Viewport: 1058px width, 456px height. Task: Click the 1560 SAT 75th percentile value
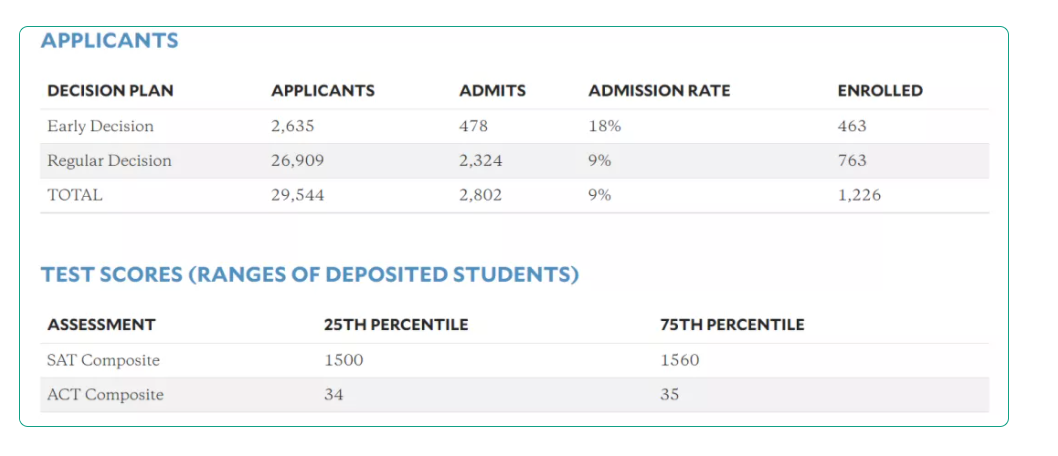coord(679,360)
